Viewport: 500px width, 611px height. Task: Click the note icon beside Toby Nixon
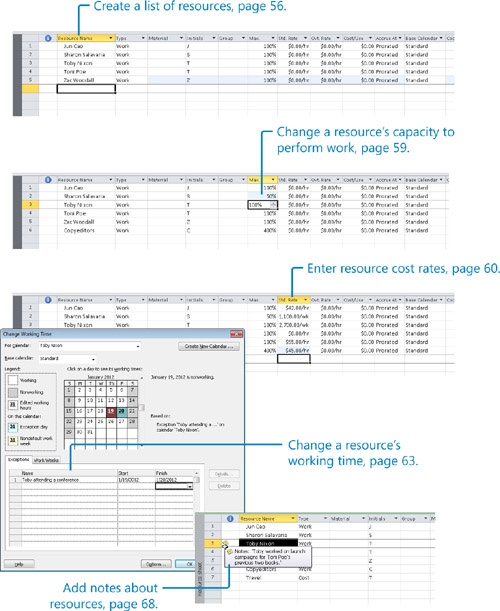pyautogui.click(x=226, y=543)
